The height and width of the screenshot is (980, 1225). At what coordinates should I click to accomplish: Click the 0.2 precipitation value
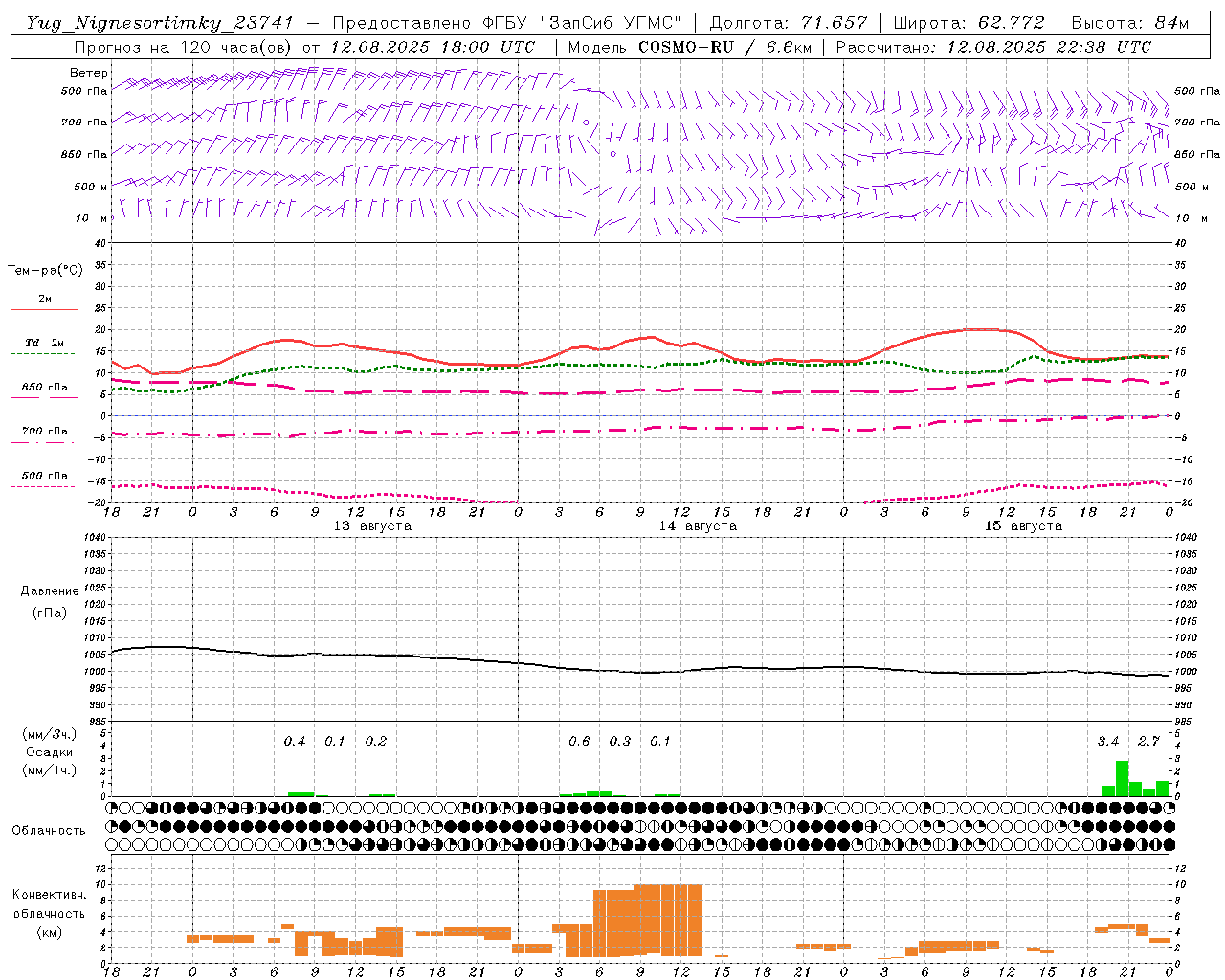(376, 742)
